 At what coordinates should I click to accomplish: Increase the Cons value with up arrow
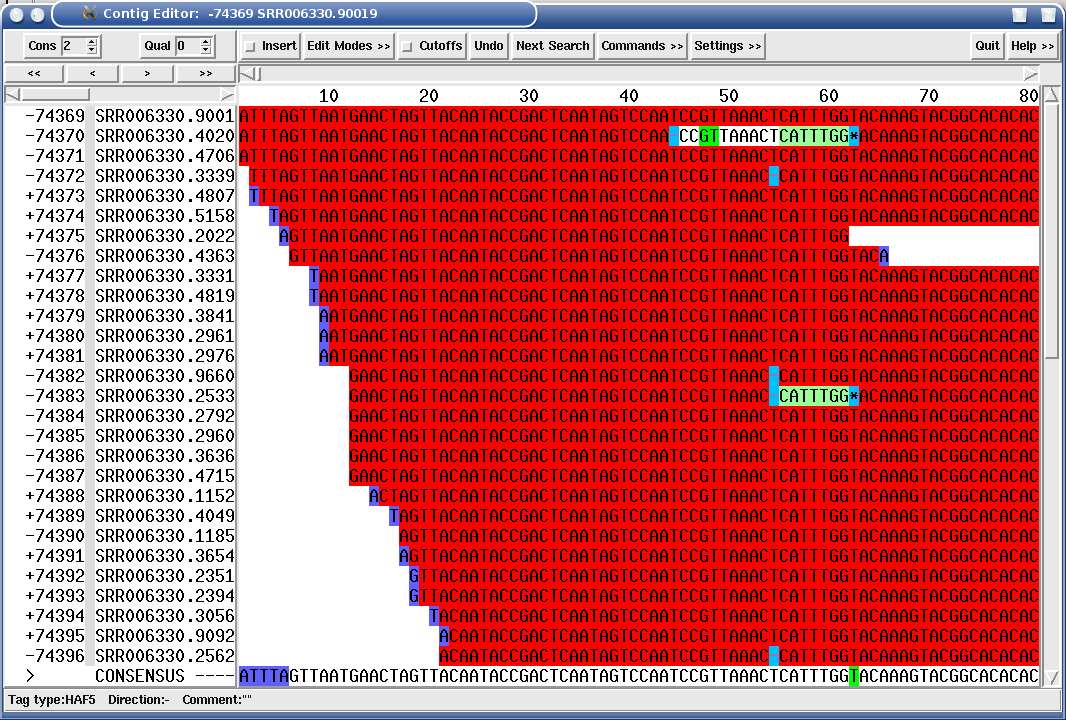click(x=92, y=41)
